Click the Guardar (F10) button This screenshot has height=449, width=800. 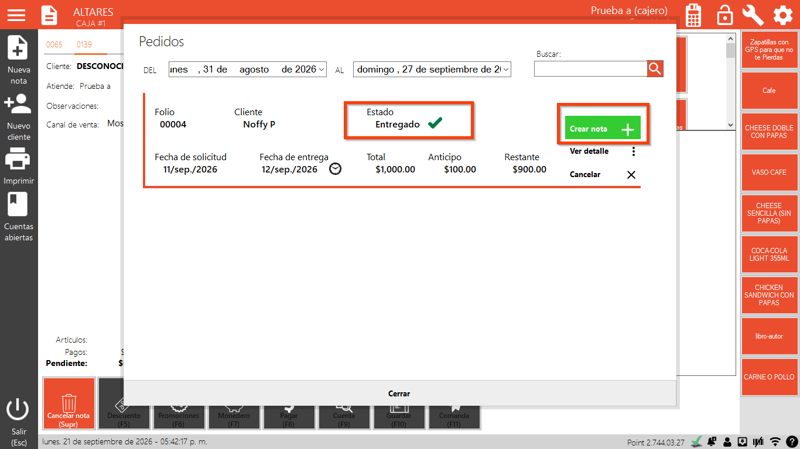[x=399, y=417]
